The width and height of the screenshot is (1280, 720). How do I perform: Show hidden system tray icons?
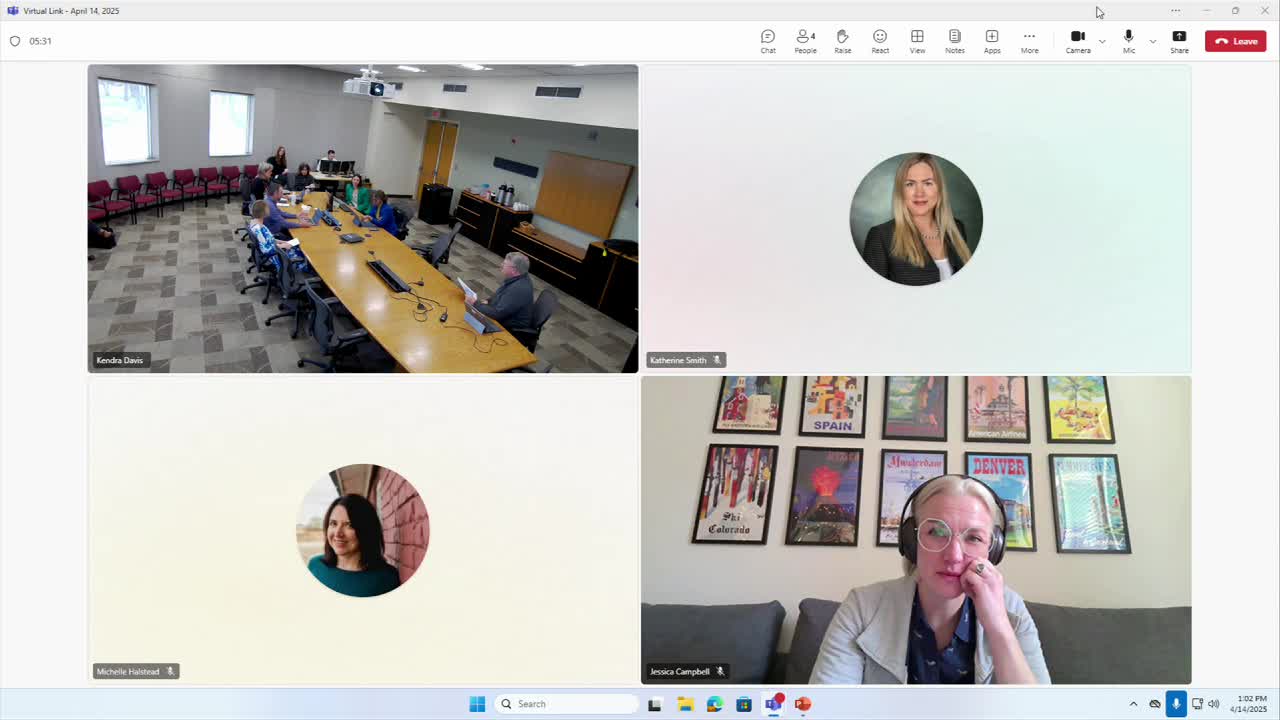point(1133,704)
